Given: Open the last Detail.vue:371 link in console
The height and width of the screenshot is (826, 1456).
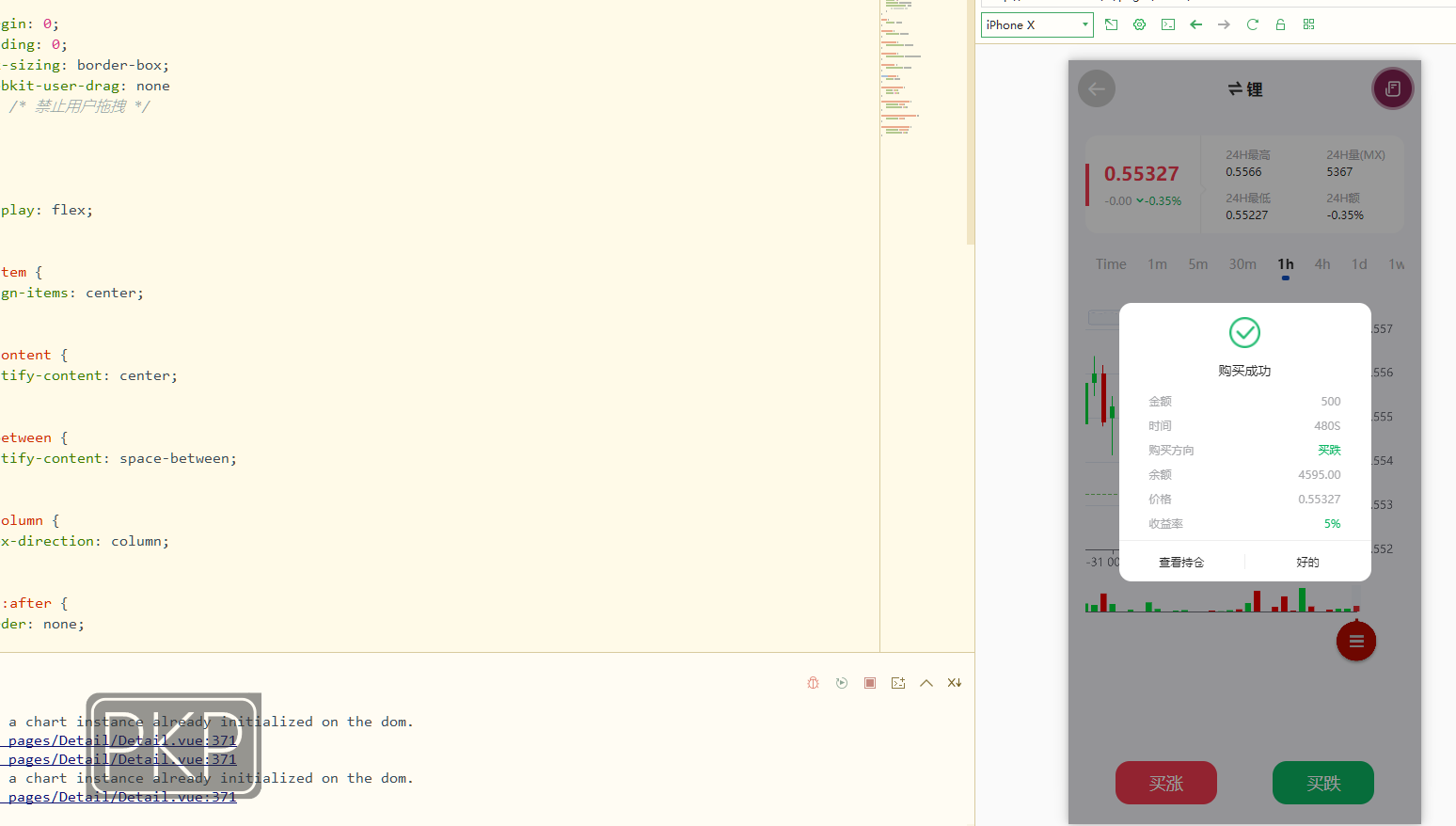Looking at the screenshot, I should (122, 797).
